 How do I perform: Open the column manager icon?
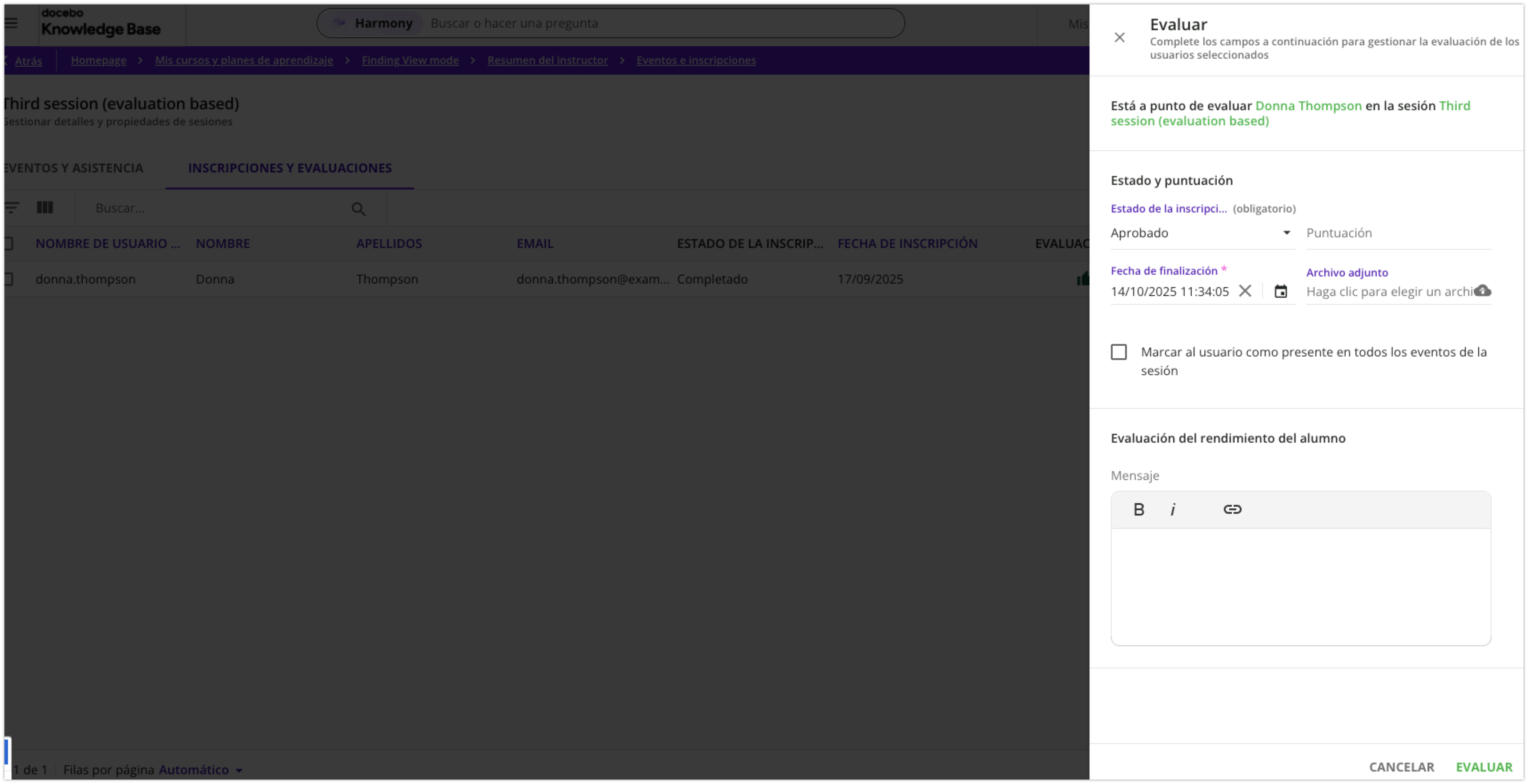click(x=45, y=208)
